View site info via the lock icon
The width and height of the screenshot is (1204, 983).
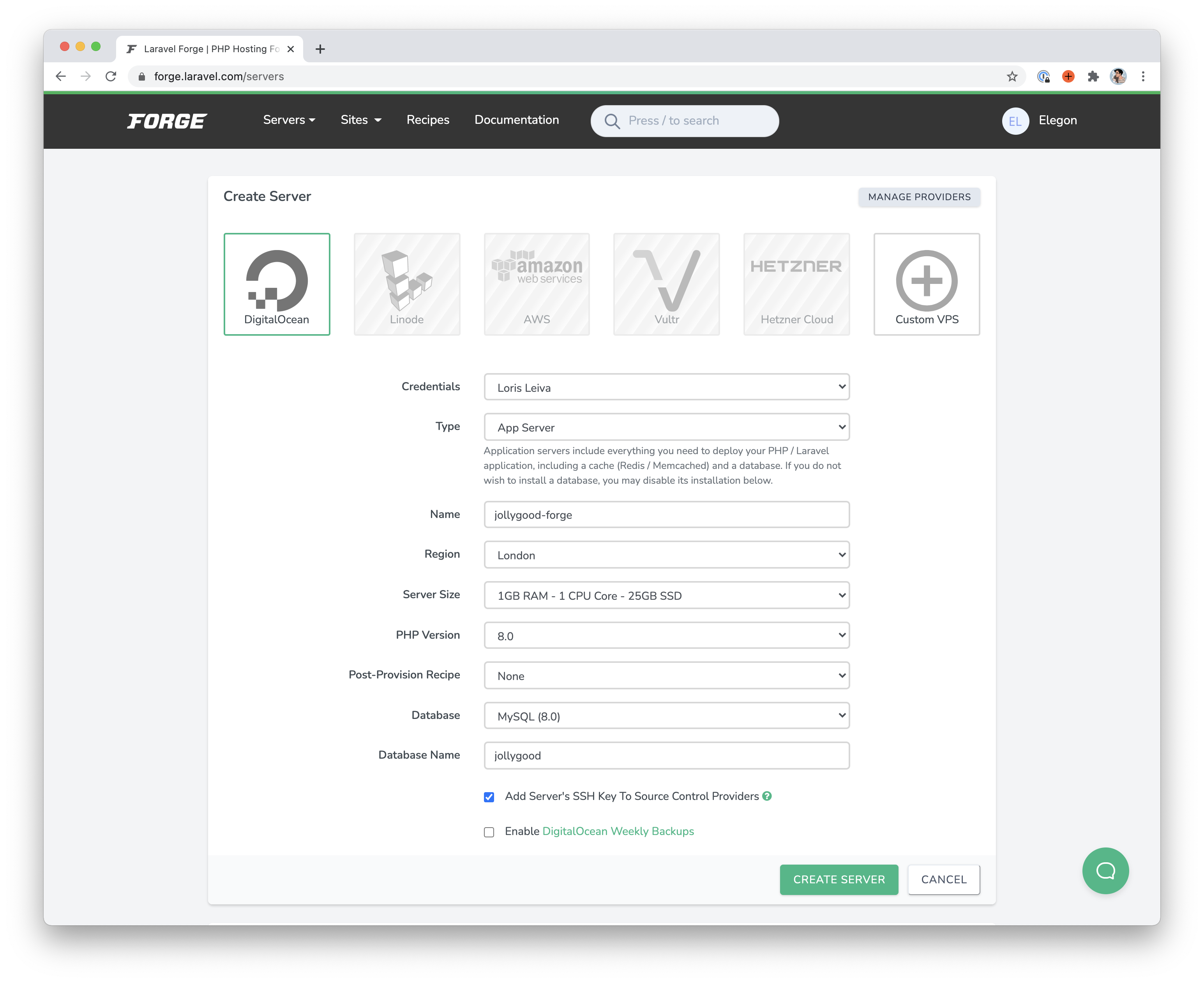click(x=142, y=76)
